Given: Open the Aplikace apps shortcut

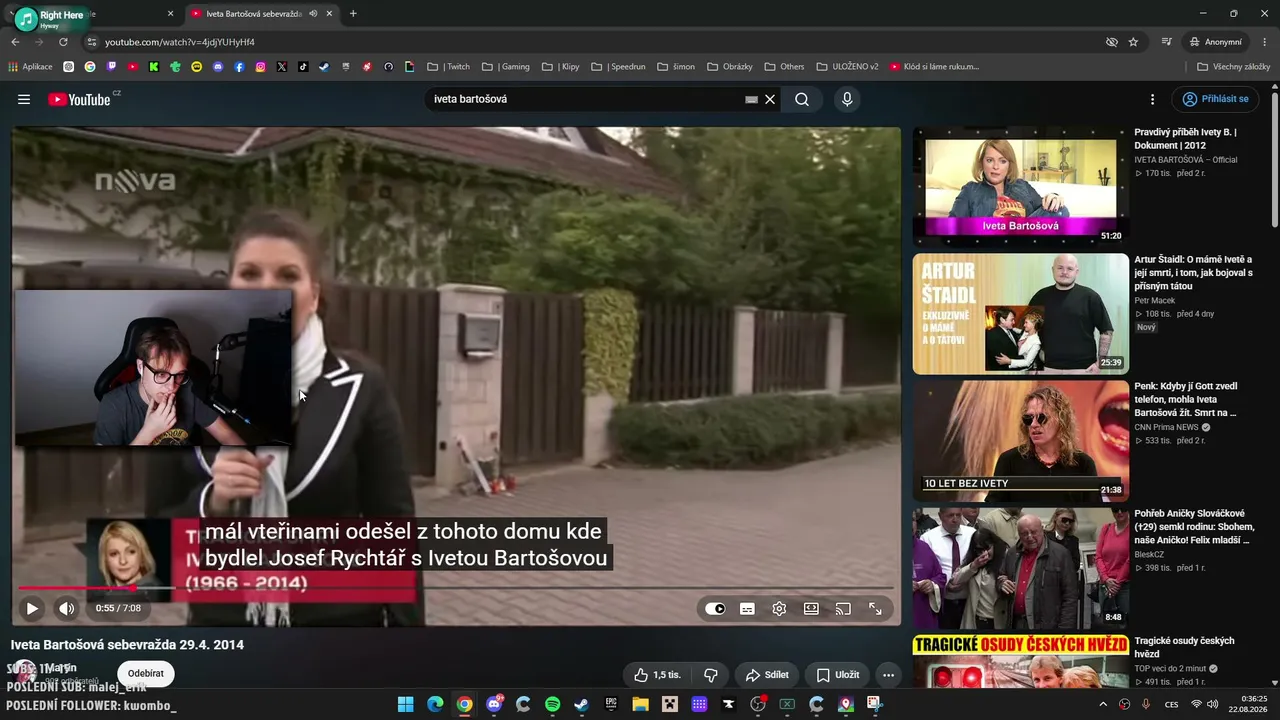Looking at the screenshot, I should pos(30,67).
